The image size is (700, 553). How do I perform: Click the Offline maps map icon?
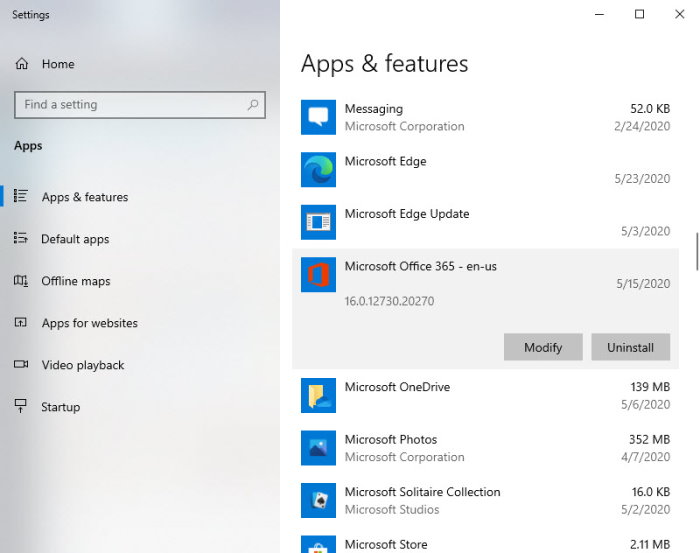(21, 281)
